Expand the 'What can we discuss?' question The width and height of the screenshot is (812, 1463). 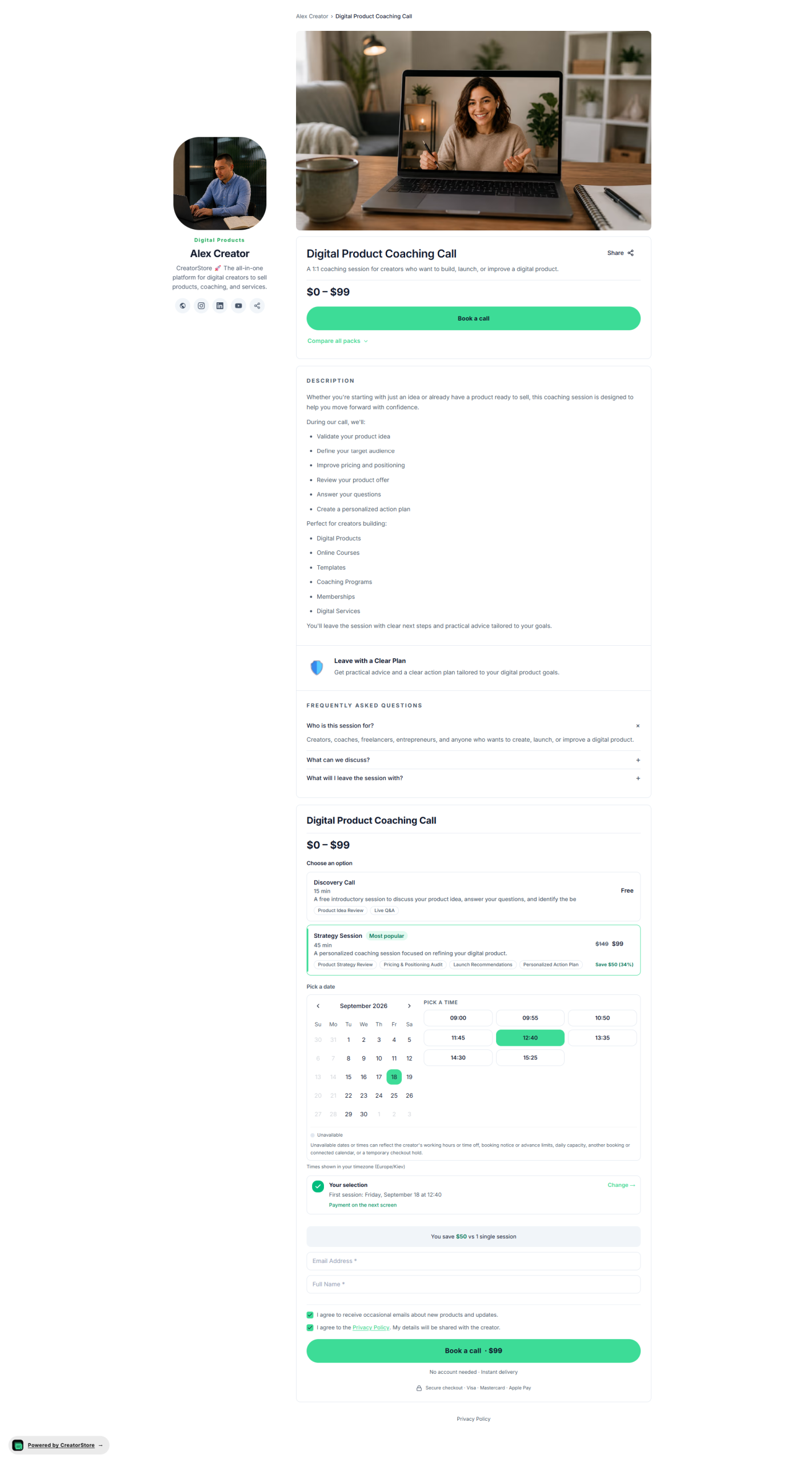[473, 760]
